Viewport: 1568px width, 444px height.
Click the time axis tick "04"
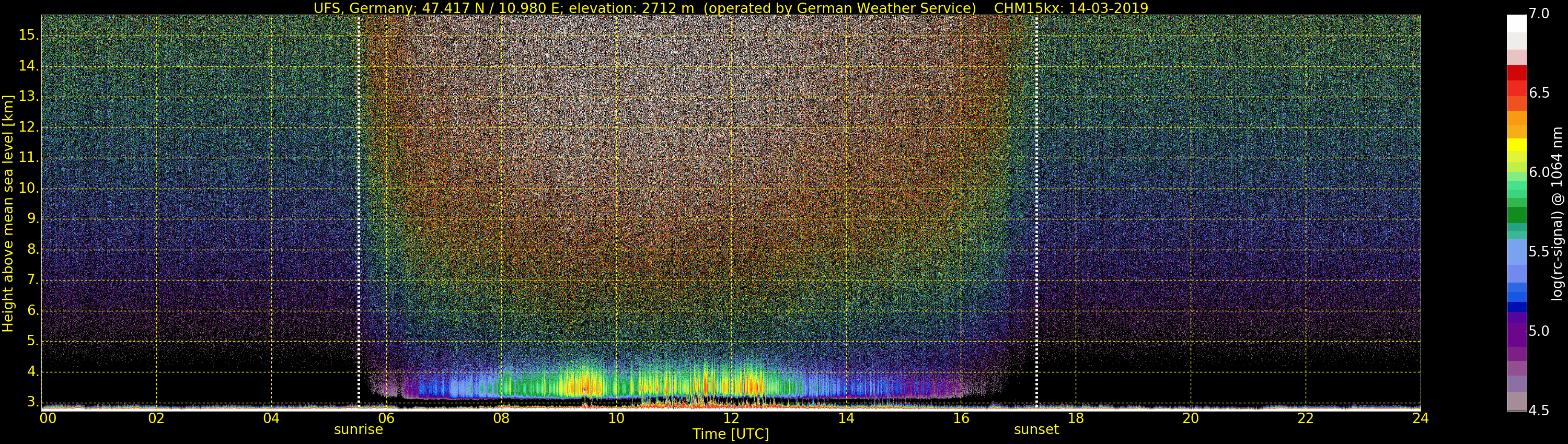271,418
